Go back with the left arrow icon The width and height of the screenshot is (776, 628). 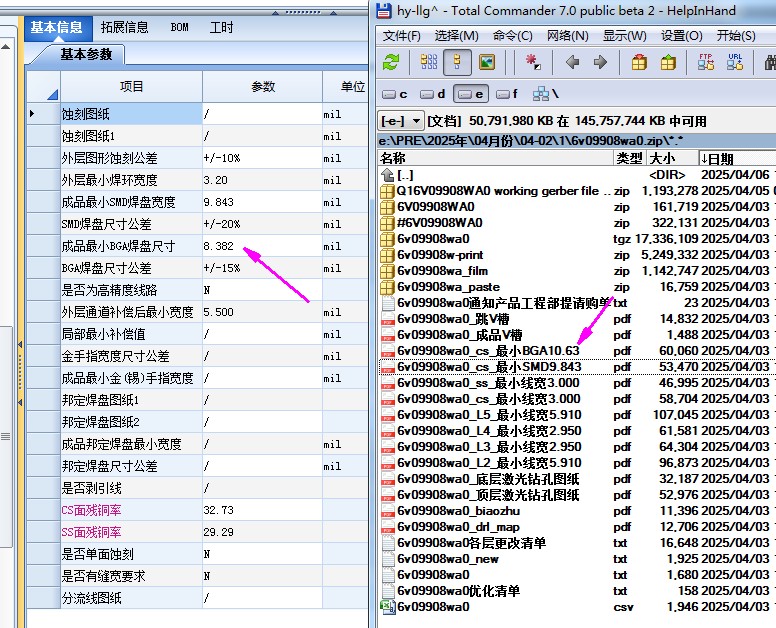572,62
